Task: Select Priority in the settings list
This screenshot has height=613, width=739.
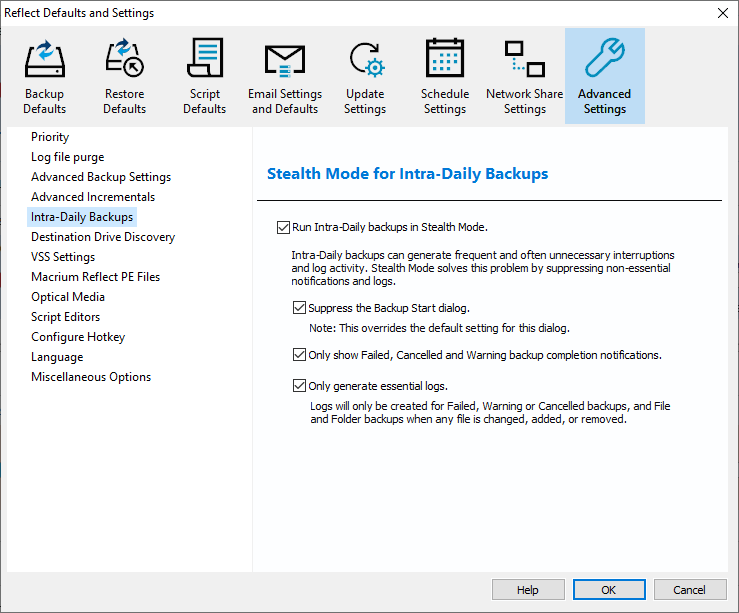Action: point(50,137)
